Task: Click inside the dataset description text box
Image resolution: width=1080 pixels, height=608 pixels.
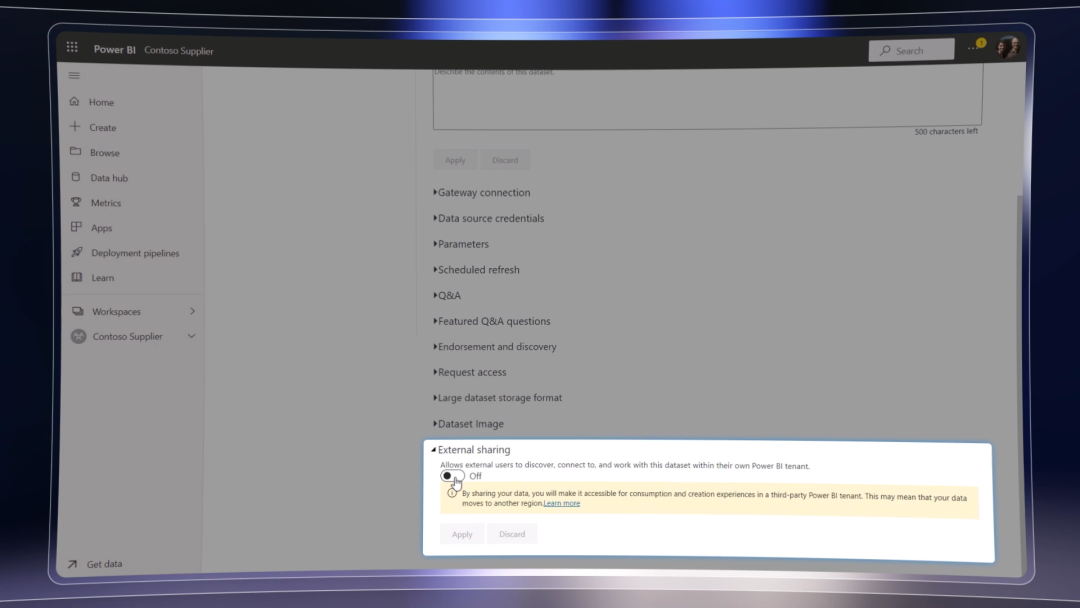Action: (x=707, y=98)
